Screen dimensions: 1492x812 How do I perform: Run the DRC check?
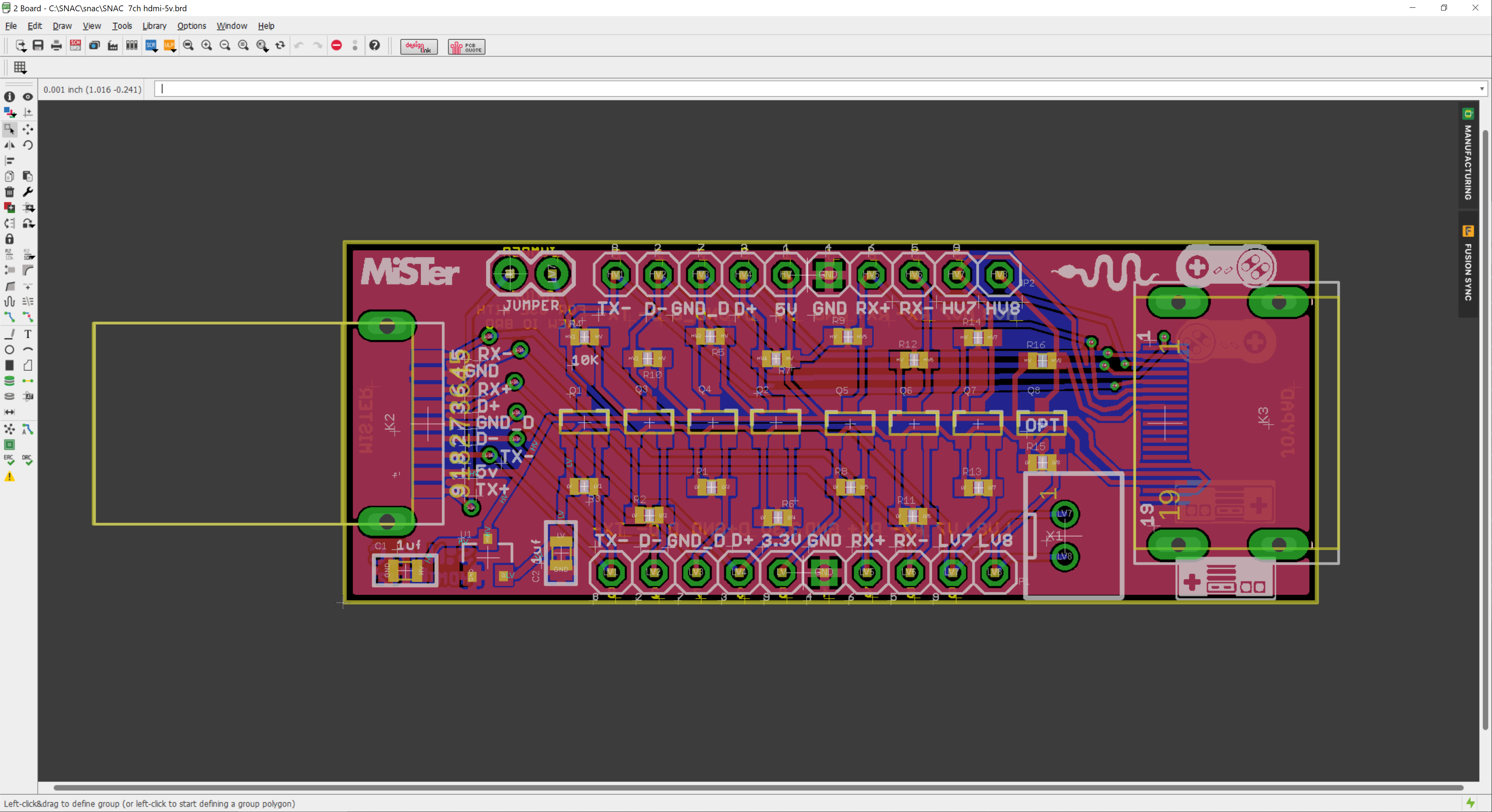[27, 461]
